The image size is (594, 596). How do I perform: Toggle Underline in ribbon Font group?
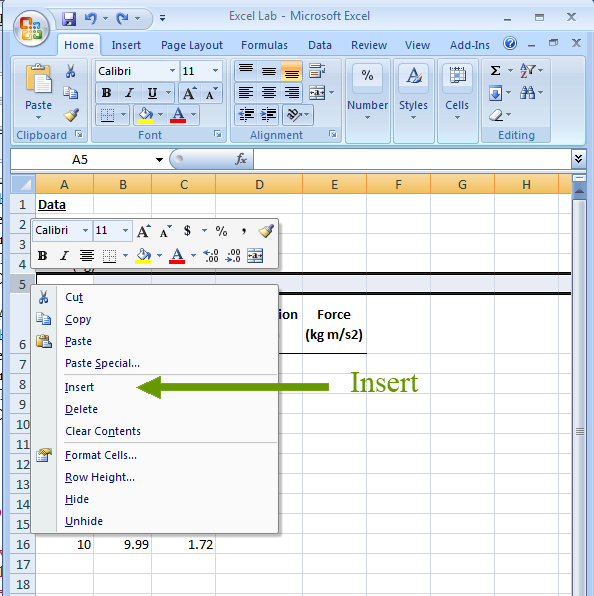pos(152,93)
